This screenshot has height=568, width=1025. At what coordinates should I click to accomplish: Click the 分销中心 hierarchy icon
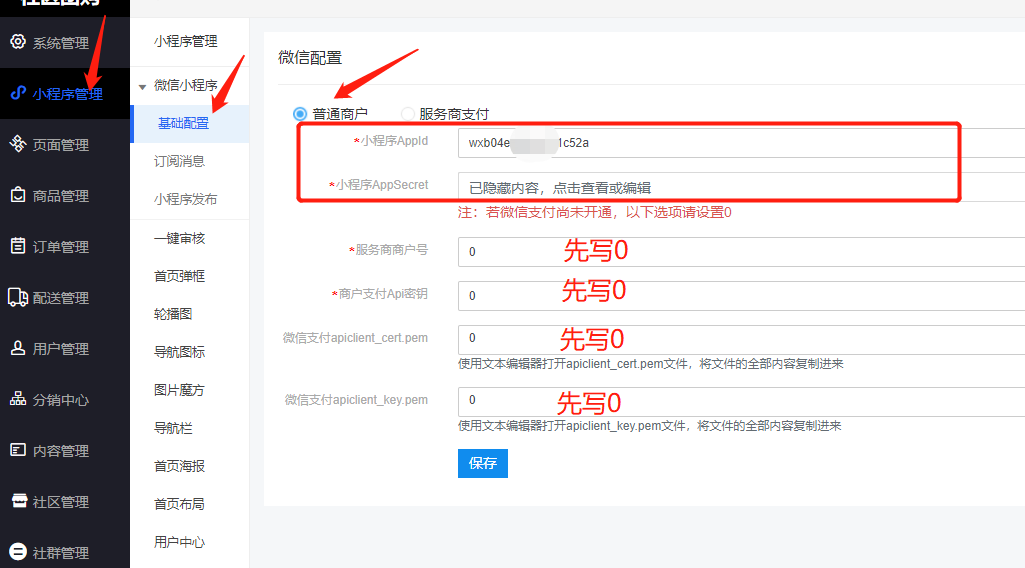pos(18,399)
